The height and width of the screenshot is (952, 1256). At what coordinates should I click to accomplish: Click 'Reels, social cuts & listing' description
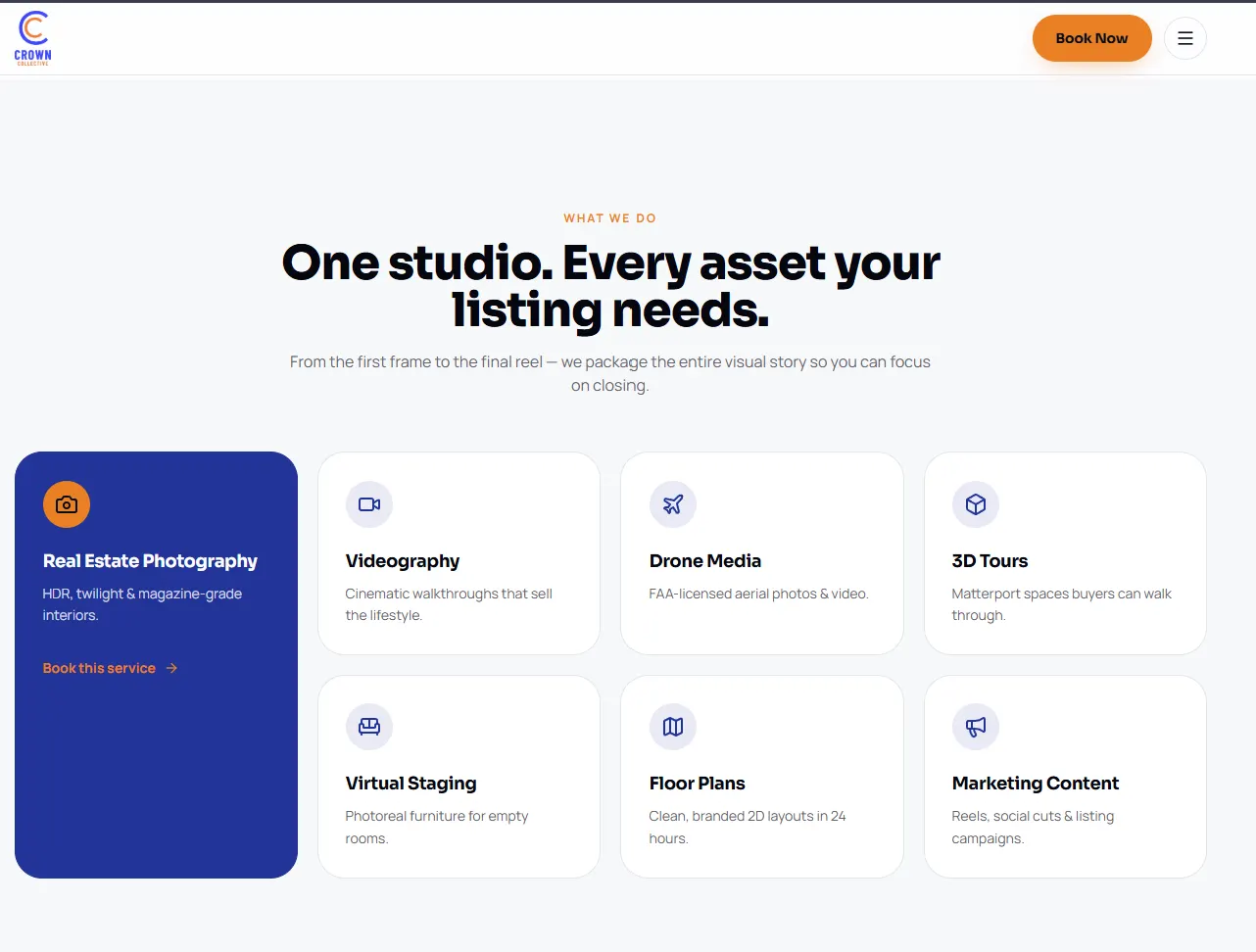[1033, 827]
